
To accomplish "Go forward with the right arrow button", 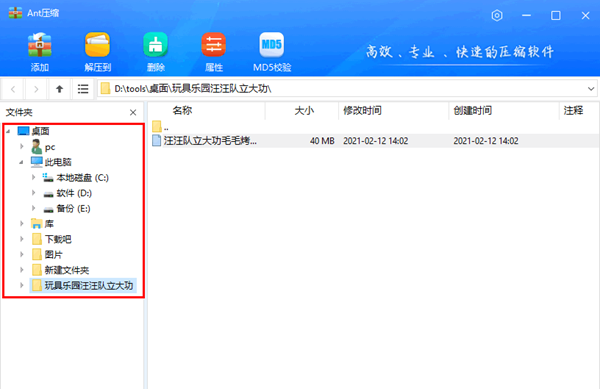I will tap(36, 90).
